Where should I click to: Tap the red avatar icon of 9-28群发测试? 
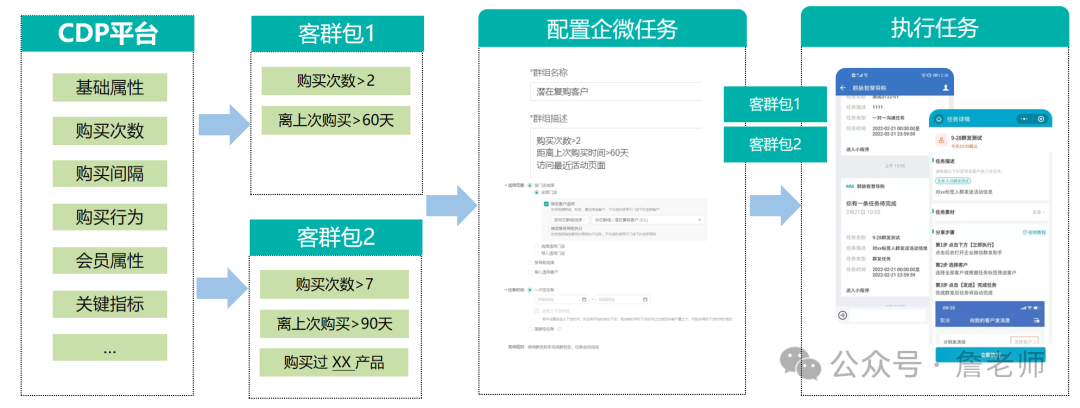941,140
